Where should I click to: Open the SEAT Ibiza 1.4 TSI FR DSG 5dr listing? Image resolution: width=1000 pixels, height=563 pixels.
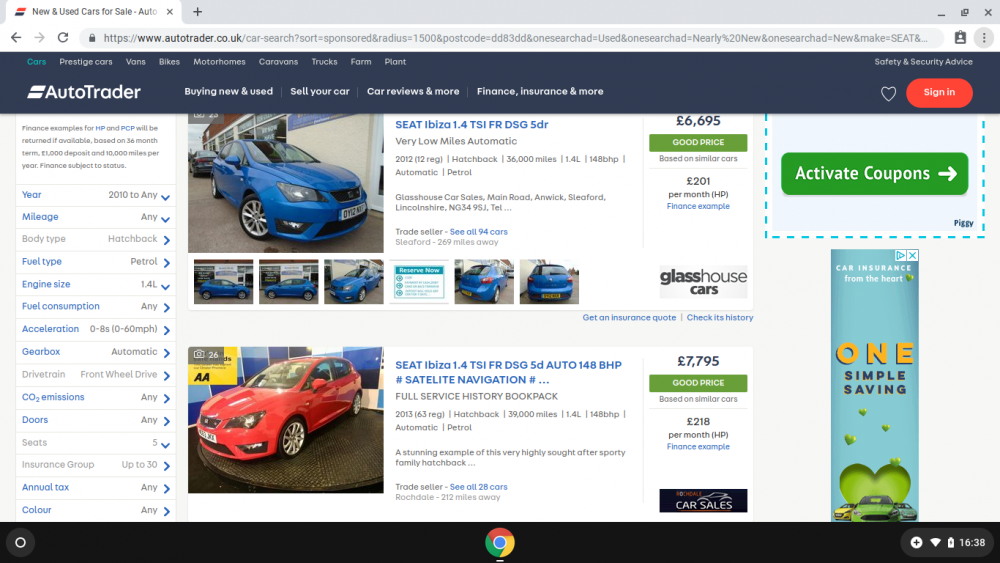[471, 125]
